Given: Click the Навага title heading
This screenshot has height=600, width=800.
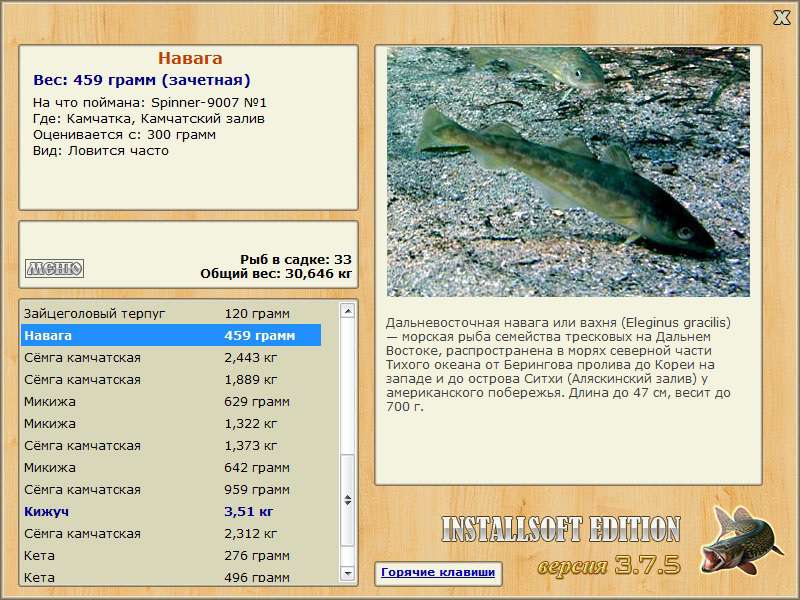Looking at the screenshot, I should (x=190, y=58).
